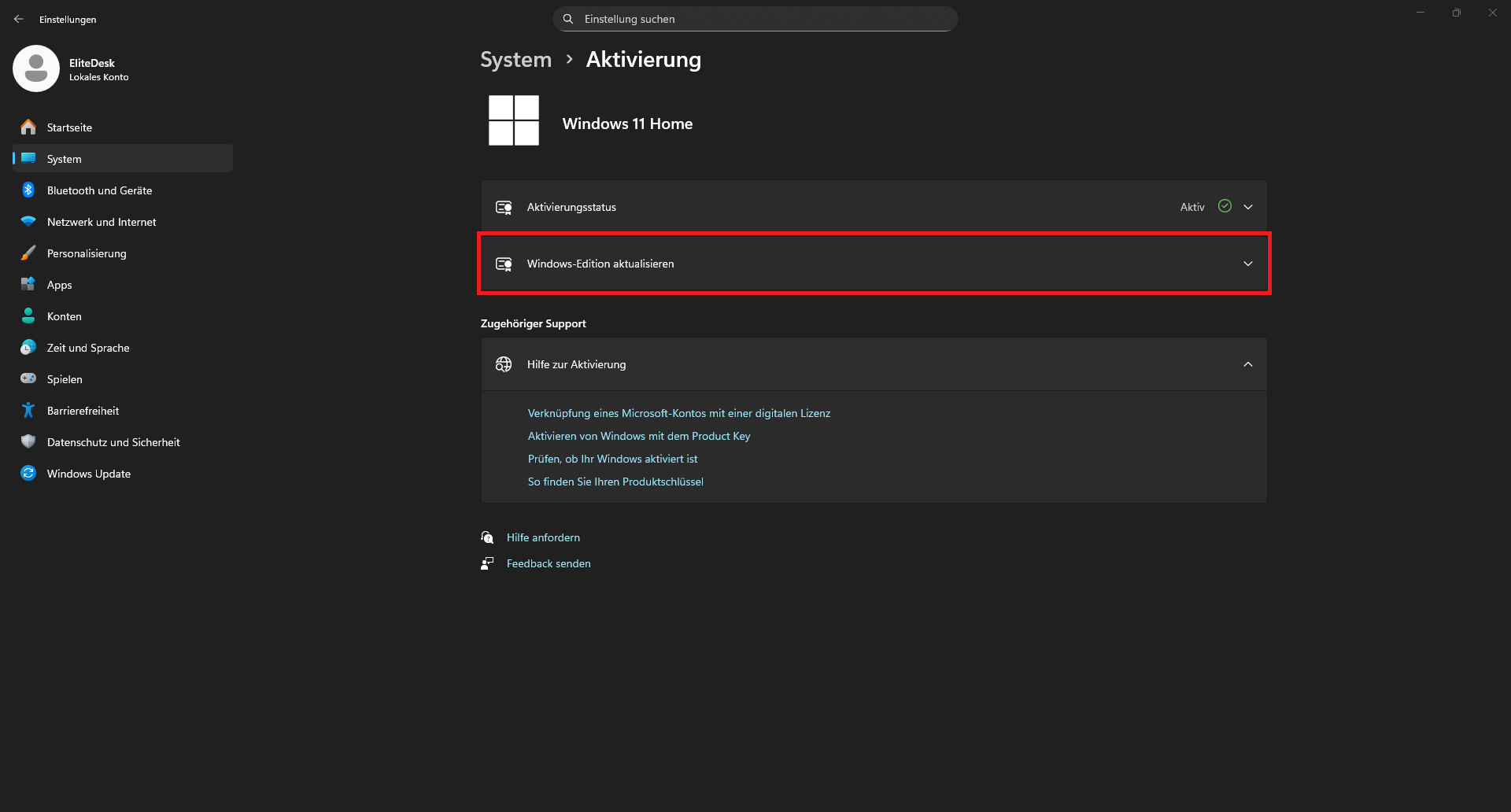Expand Windows-Edition aktualisieren chevron
Image resolution: width=1511 pixels, height=812 pixels.
(1248, 264)
